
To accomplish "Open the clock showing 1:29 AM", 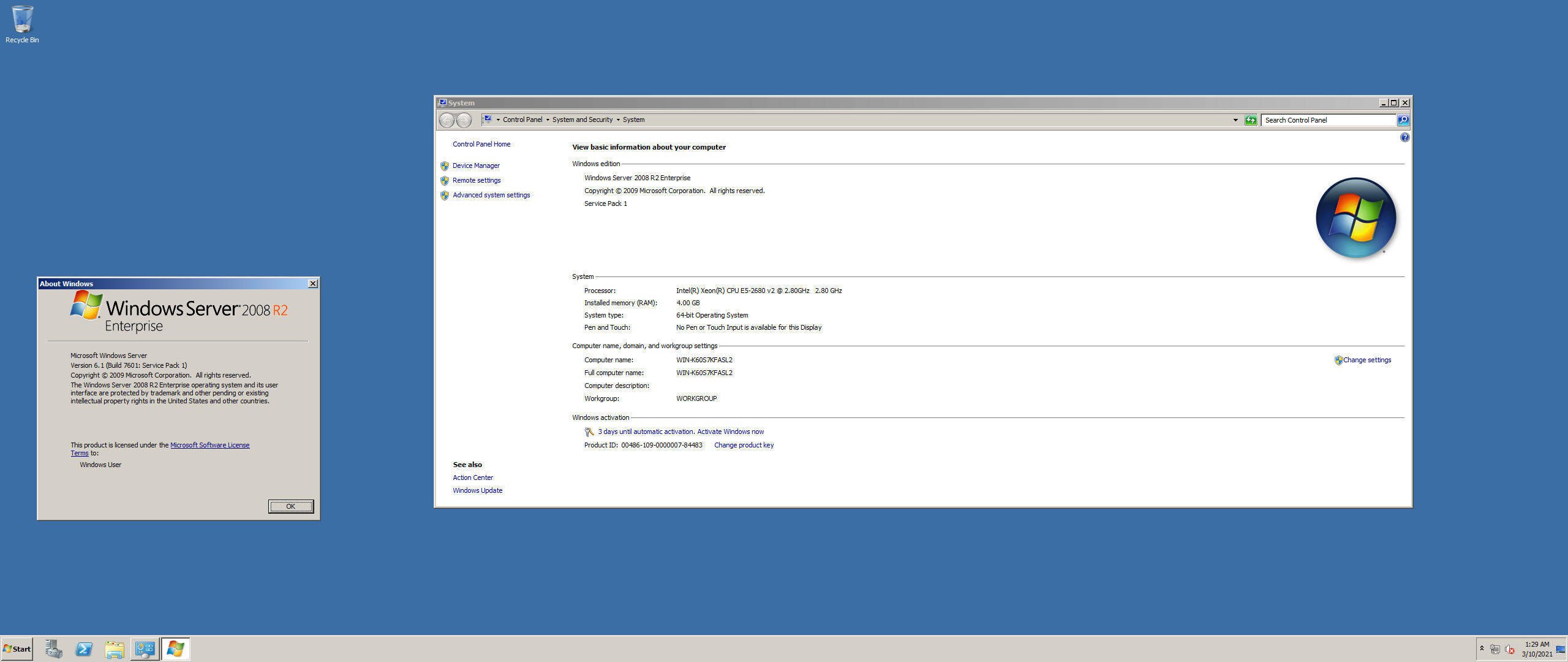I will [1537, 649].
